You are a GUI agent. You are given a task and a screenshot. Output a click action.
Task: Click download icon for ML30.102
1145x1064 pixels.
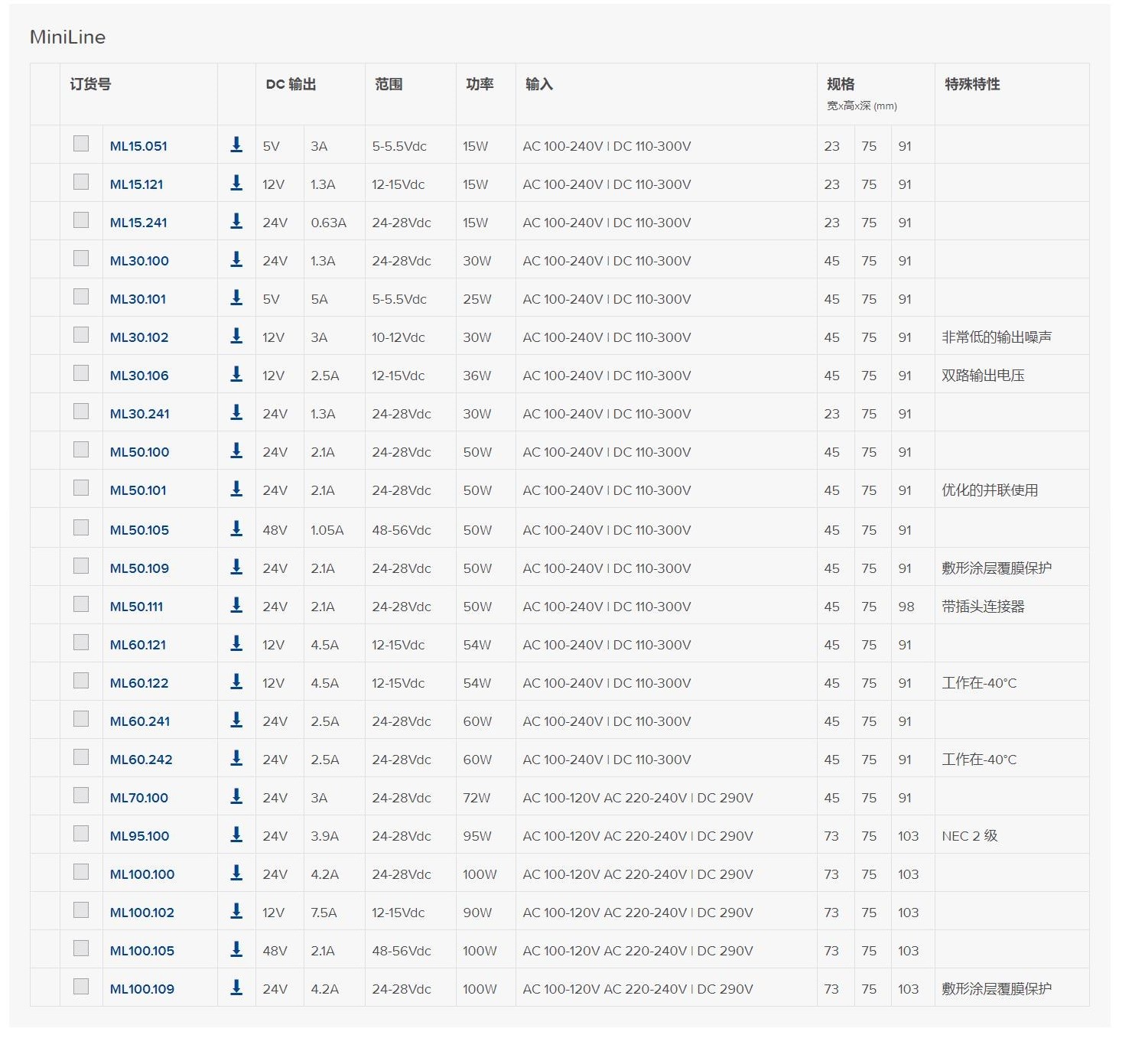tap(236, 336)
